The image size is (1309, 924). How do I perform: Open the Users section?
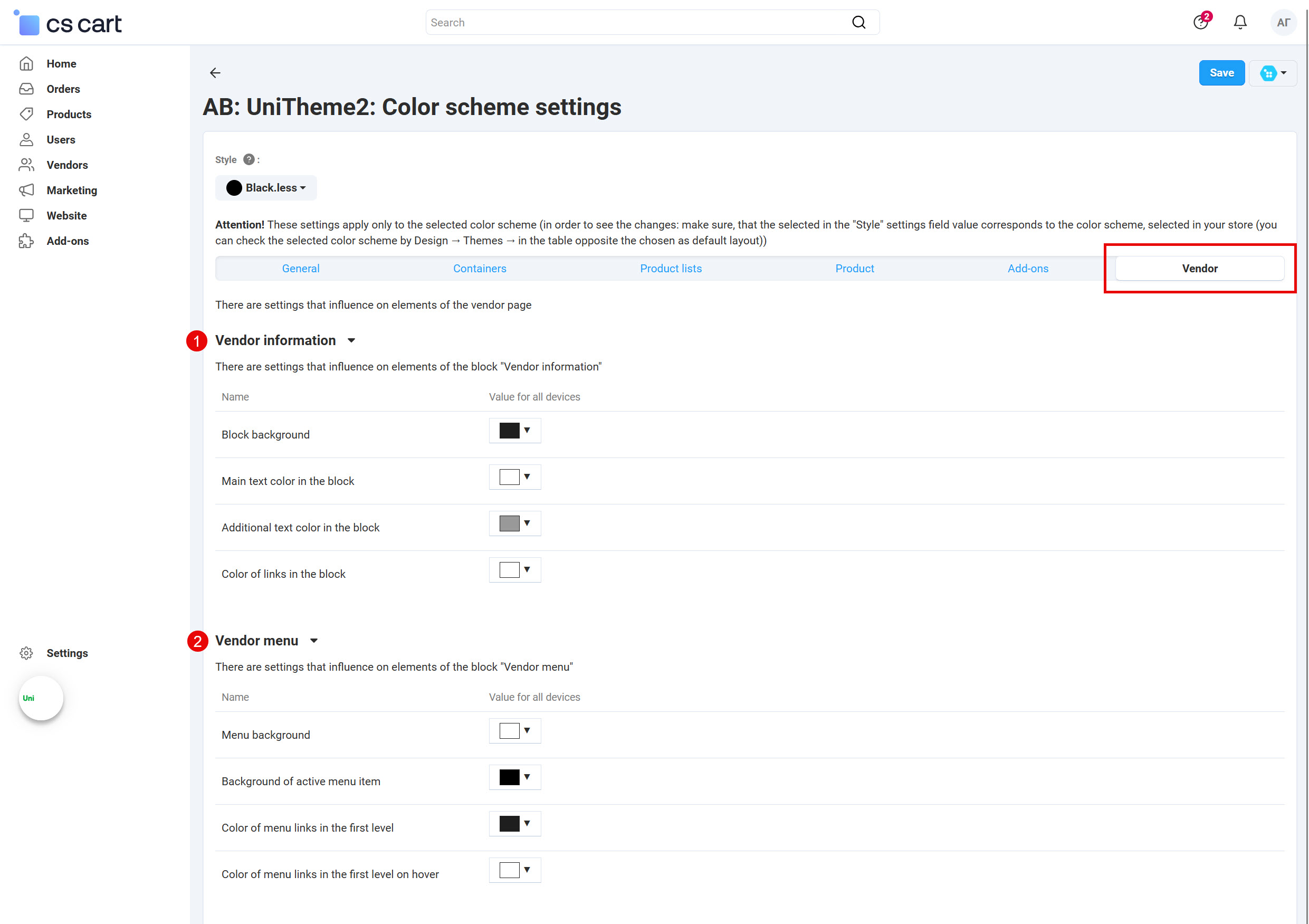tap(61, 139)
